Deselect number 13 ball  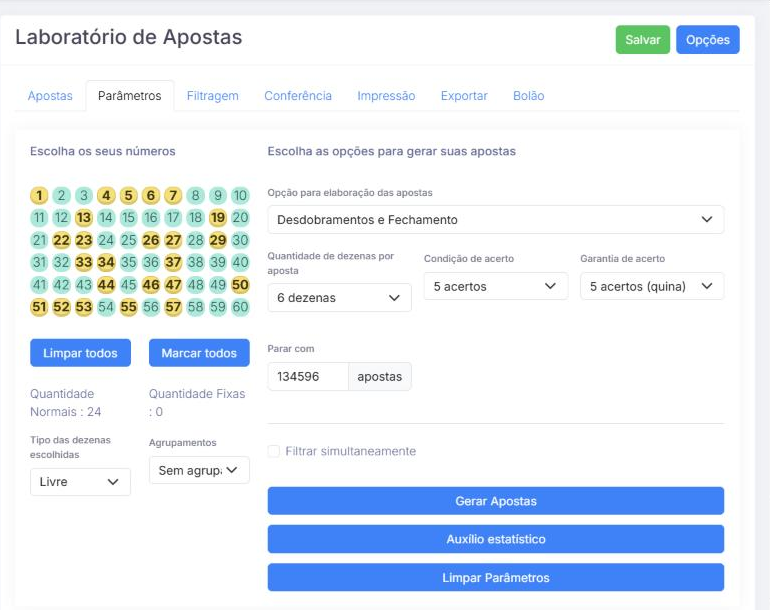coord(84,218)
